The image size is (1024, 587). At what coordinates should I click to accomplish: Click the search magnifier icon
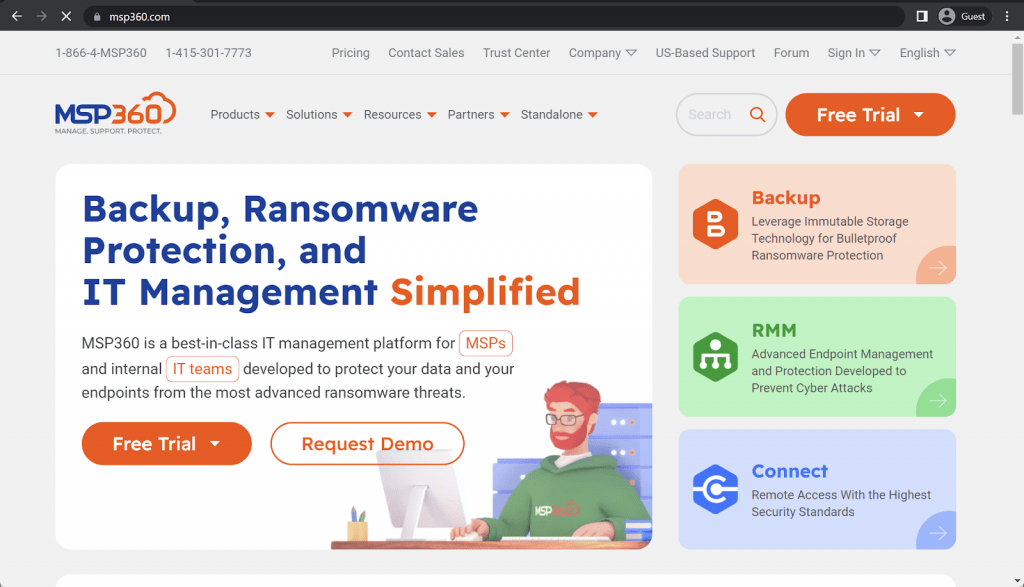click(x=757, y=114)
